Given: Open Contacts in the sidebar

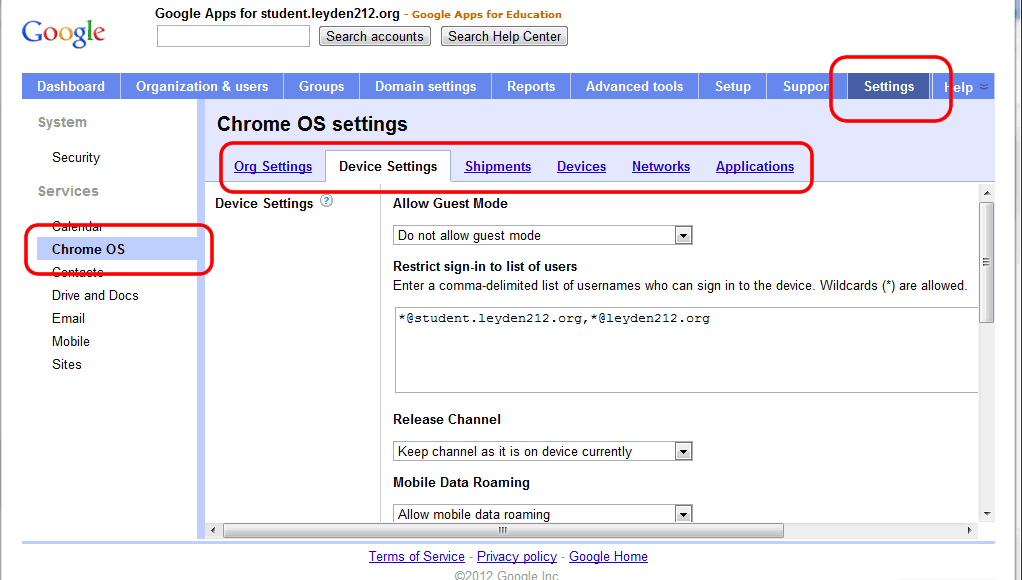Looking at the screenshot, I should pyautogui.click(x=78, y=272).
